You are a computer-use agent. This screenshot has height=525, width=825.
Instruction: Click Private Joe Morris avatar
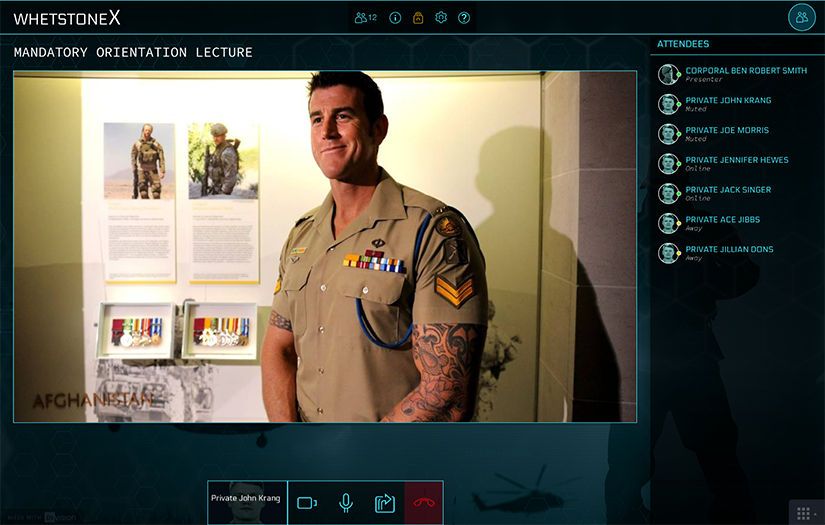[668, 134]
